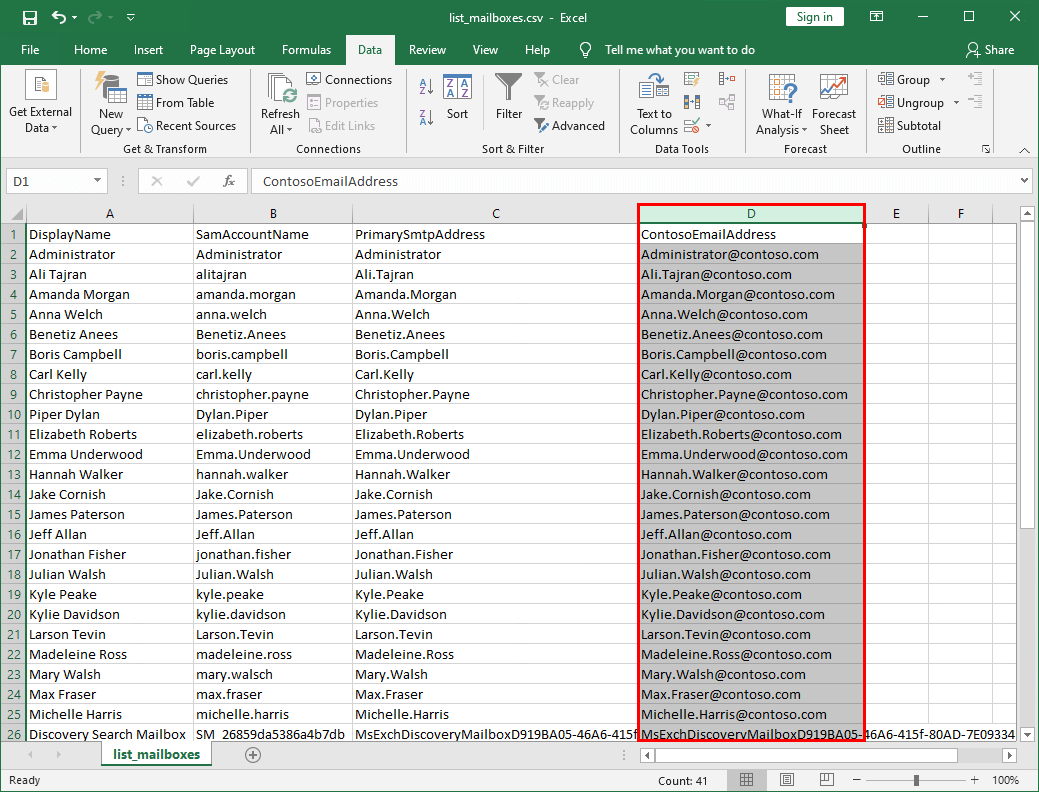Image resolution: width=1039 pixels, height=792 pixels.
Task: Click the Remove Duplicates icon
Action: (690, 101)
